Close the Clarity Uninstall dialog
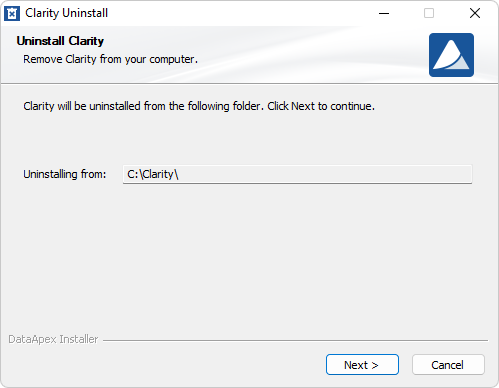Viewport: 499px width, 388px height. (475, 13)
